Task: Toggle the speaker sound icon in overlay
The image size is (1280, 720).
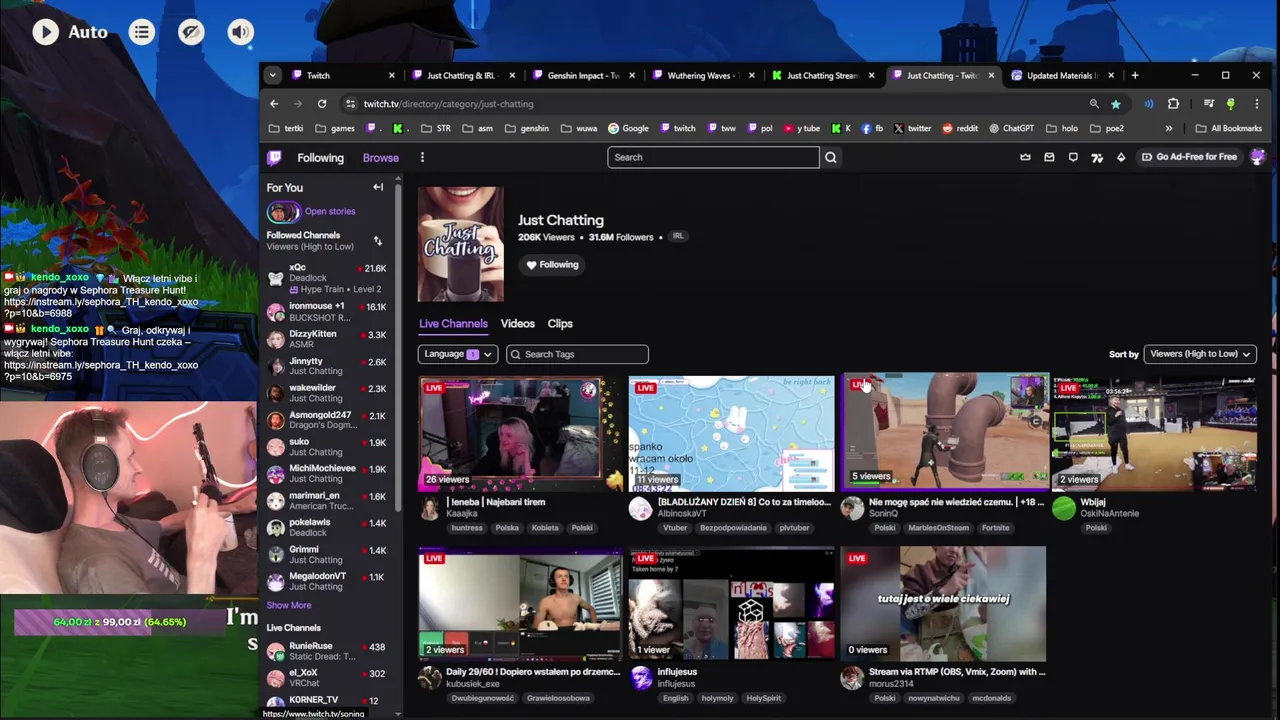Action: pos(240,32)
